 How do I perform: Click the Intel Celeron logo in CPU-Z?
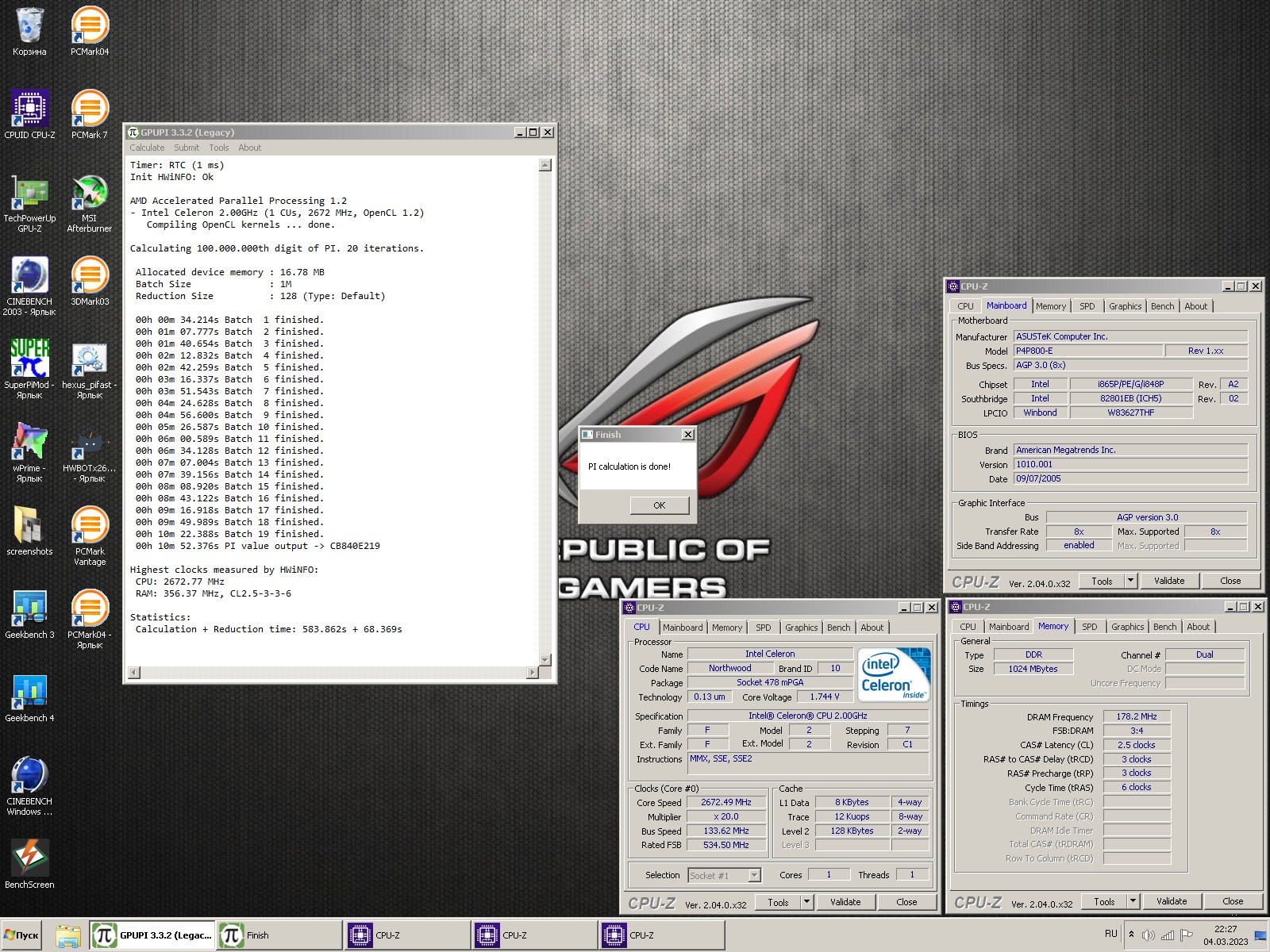[x=894, y=674]
